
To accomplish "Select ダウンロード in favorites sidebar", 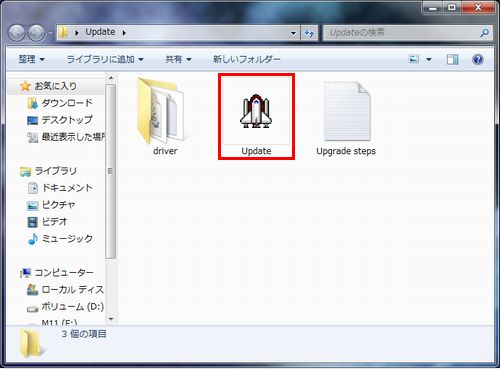I will (x=66, y=103).
